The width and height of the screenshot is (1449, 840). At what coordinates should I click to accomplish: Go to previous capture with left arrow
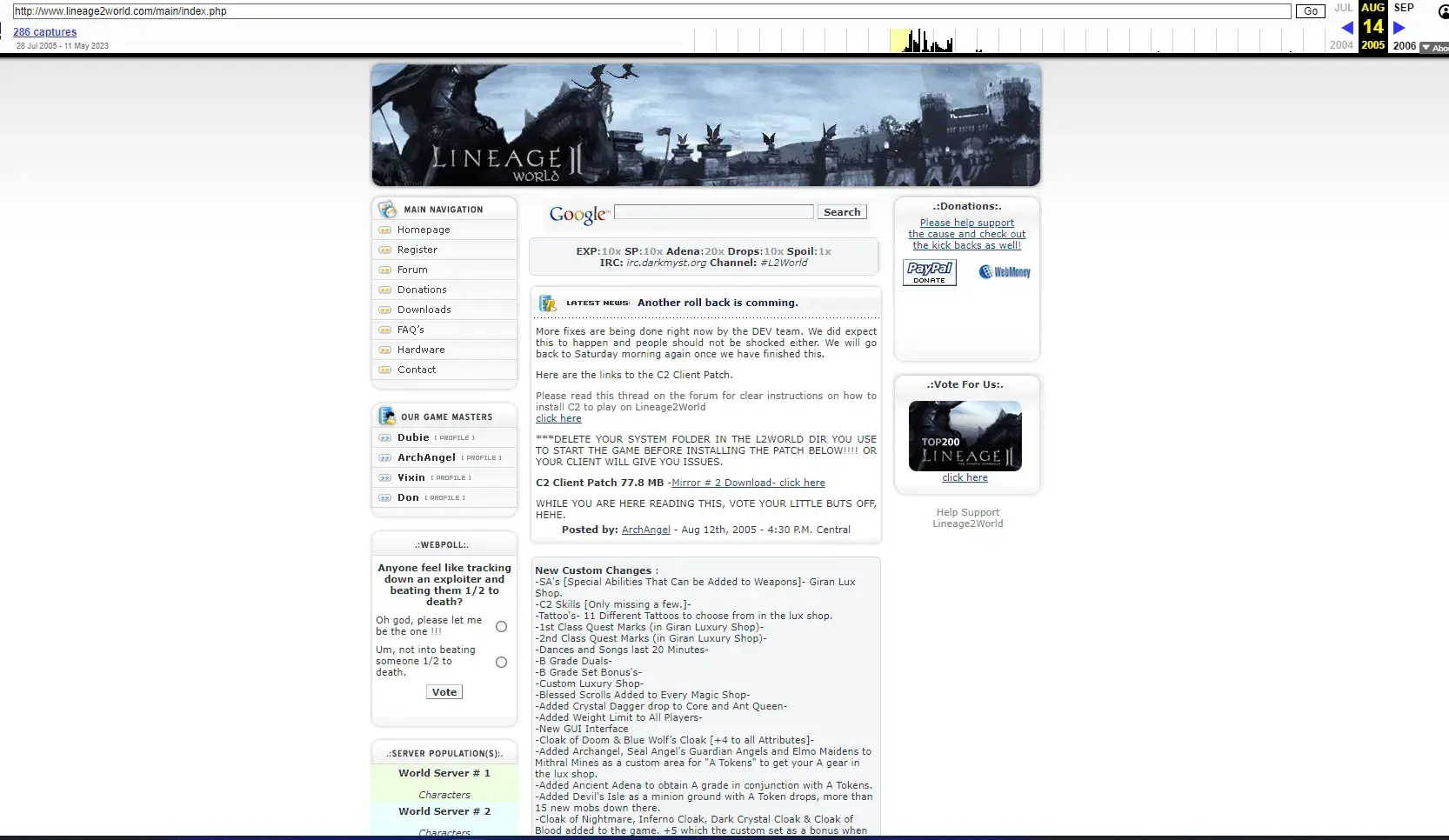(1347, 28)
